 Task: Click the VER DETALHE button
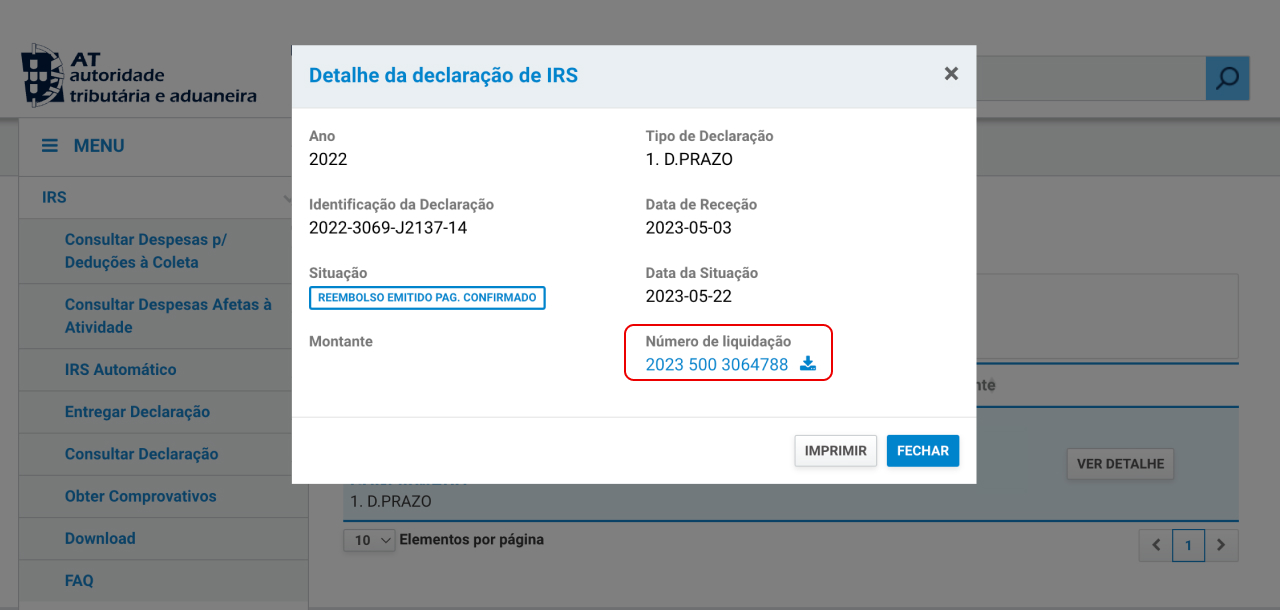pyautogui.click(x=1120, y=463)
